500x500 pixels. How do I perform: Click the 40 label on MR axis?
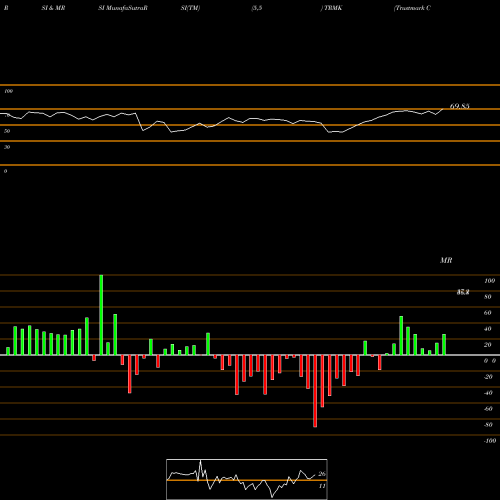488,329
